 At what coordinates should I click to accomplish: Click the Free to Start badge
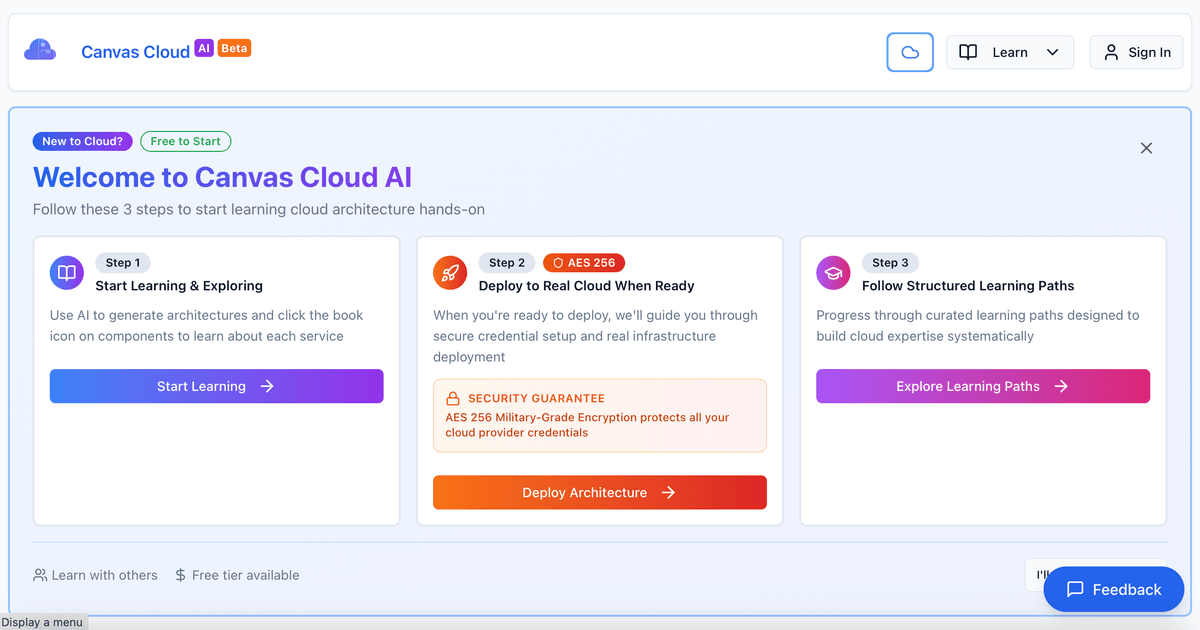(185, 141)
